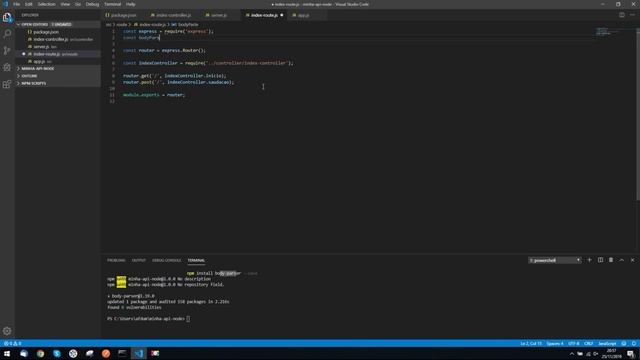Select the index-route.js editor tab

[x=264, y=15]
